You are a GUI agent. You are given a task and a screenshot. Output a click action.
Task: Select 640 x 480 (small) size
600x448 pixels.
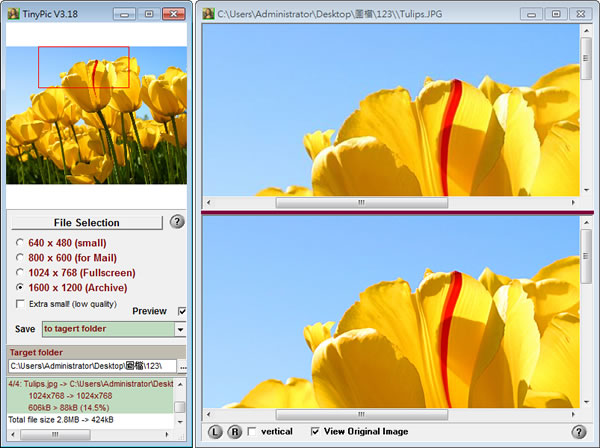coord(21,243)
